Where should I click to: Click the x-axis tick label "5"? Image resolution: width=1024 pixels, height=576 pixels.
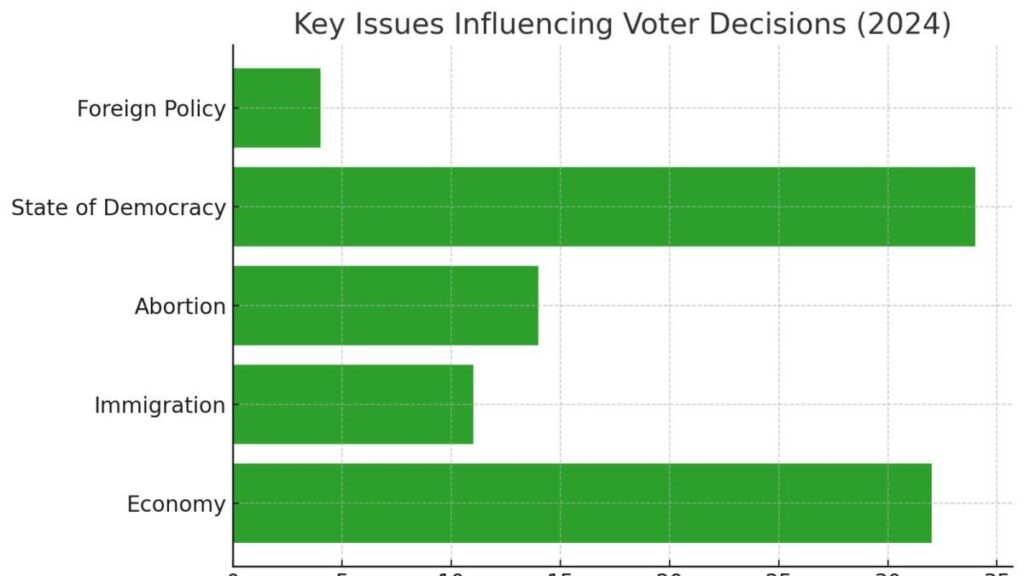pos(342,572)
